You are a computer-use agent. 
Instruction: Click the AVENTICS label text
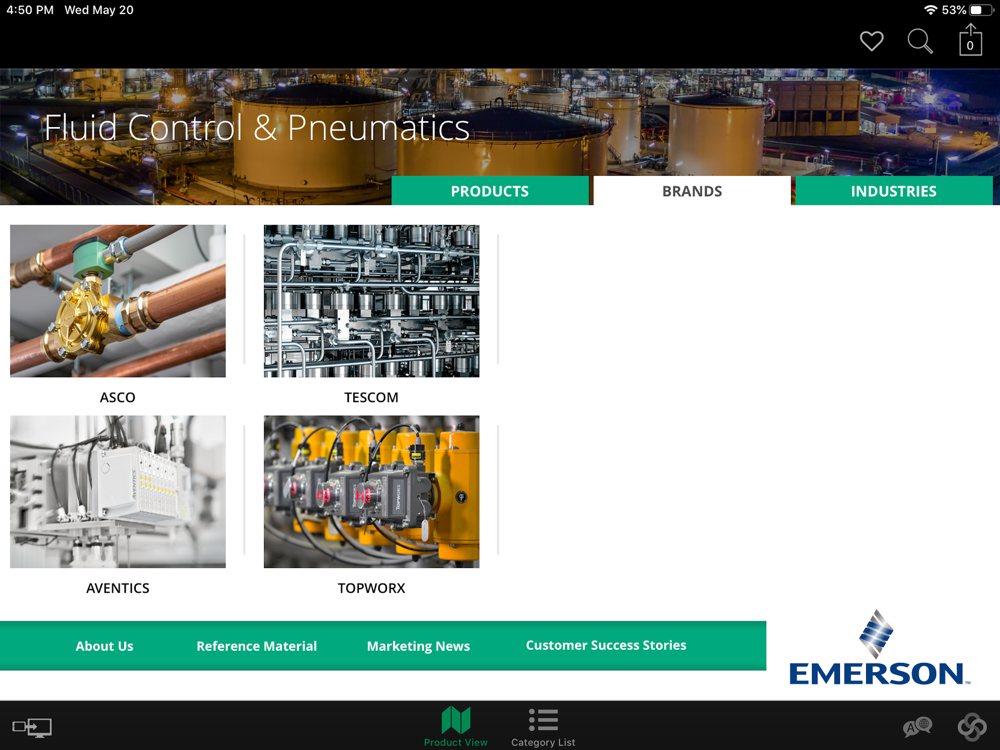click(x=118, y=588)
